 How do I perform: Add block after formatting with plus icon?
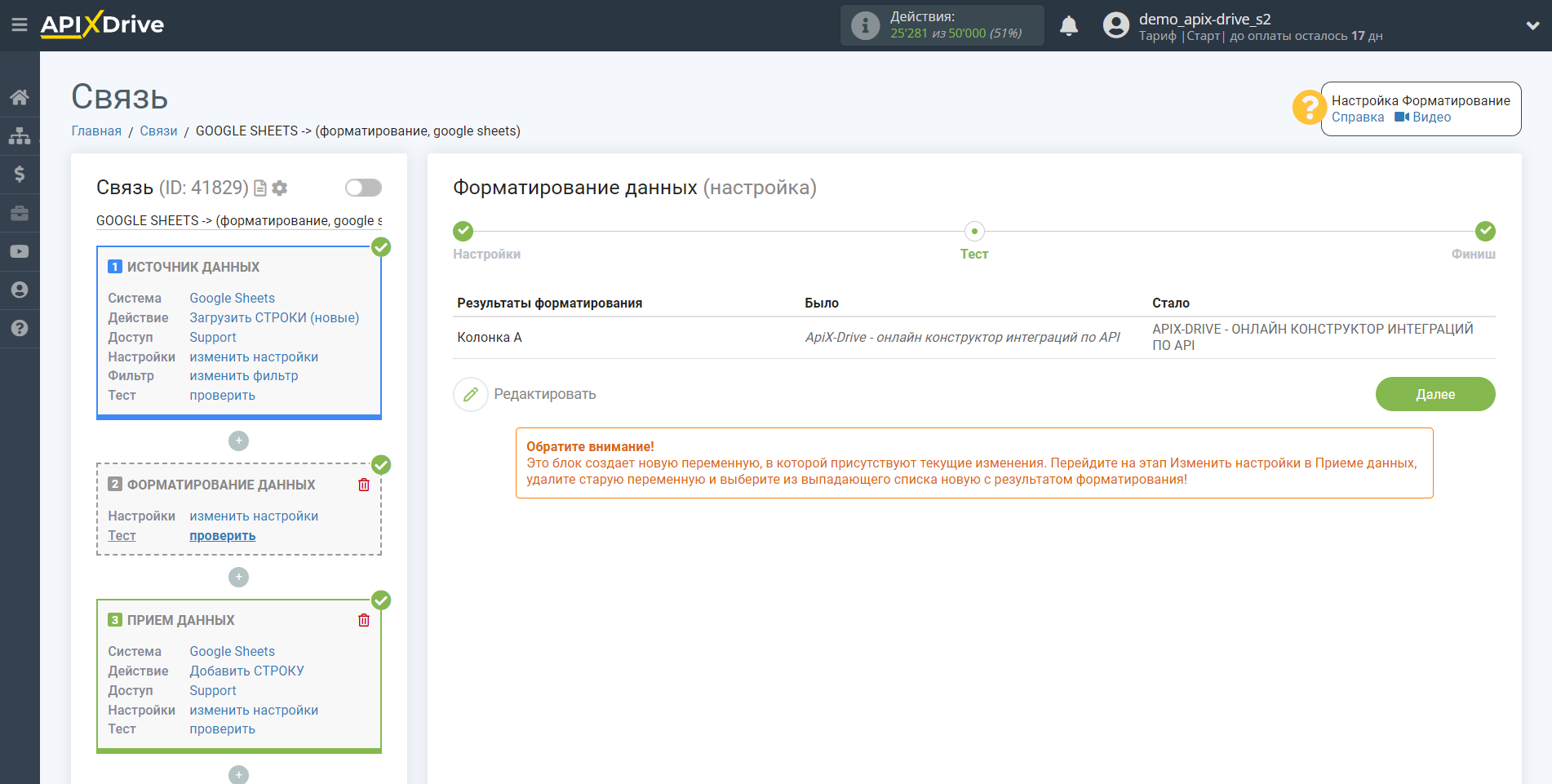pos(238,577)
